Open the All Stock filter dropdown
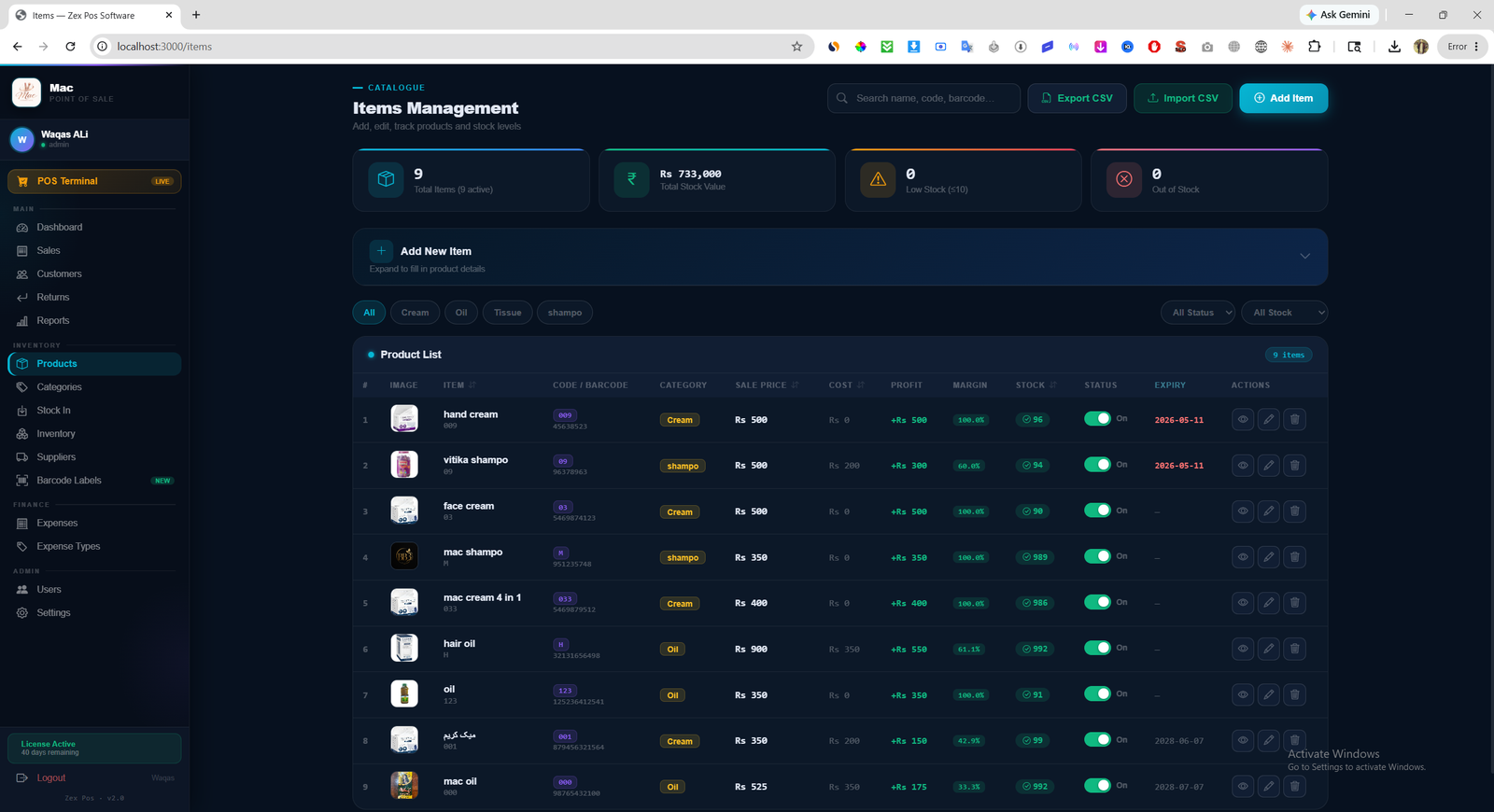Screen dimensions: 1494x812 (x=1284, y=313)
